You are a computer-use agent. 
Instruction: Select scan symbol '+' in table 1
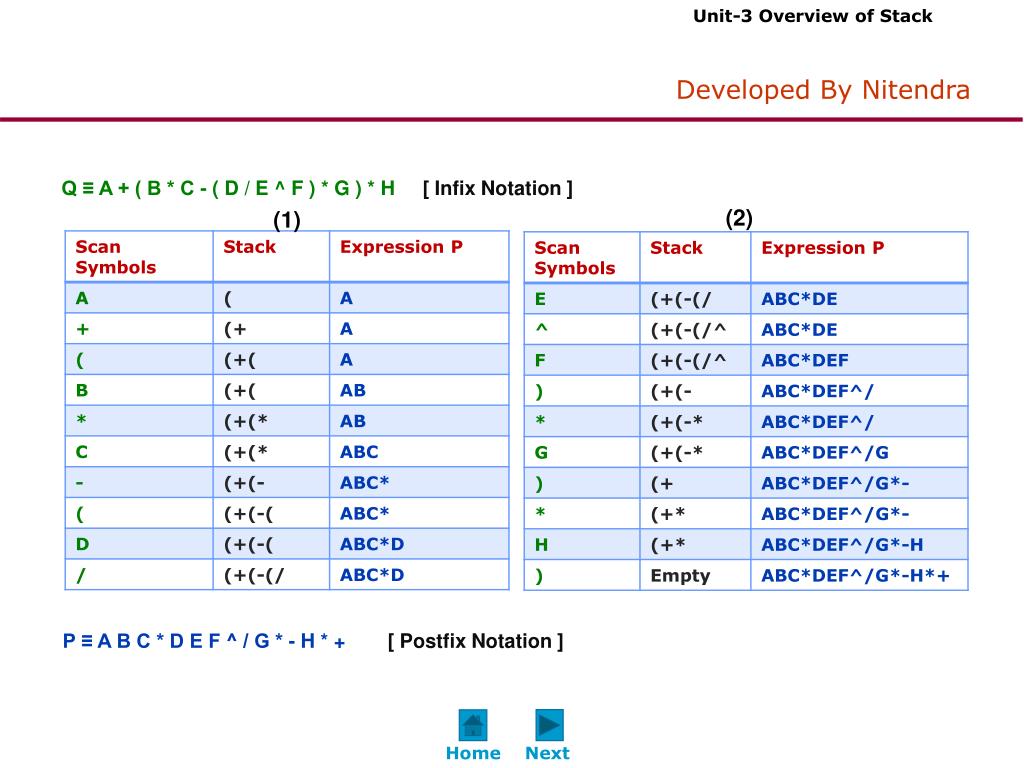point(82,329)
